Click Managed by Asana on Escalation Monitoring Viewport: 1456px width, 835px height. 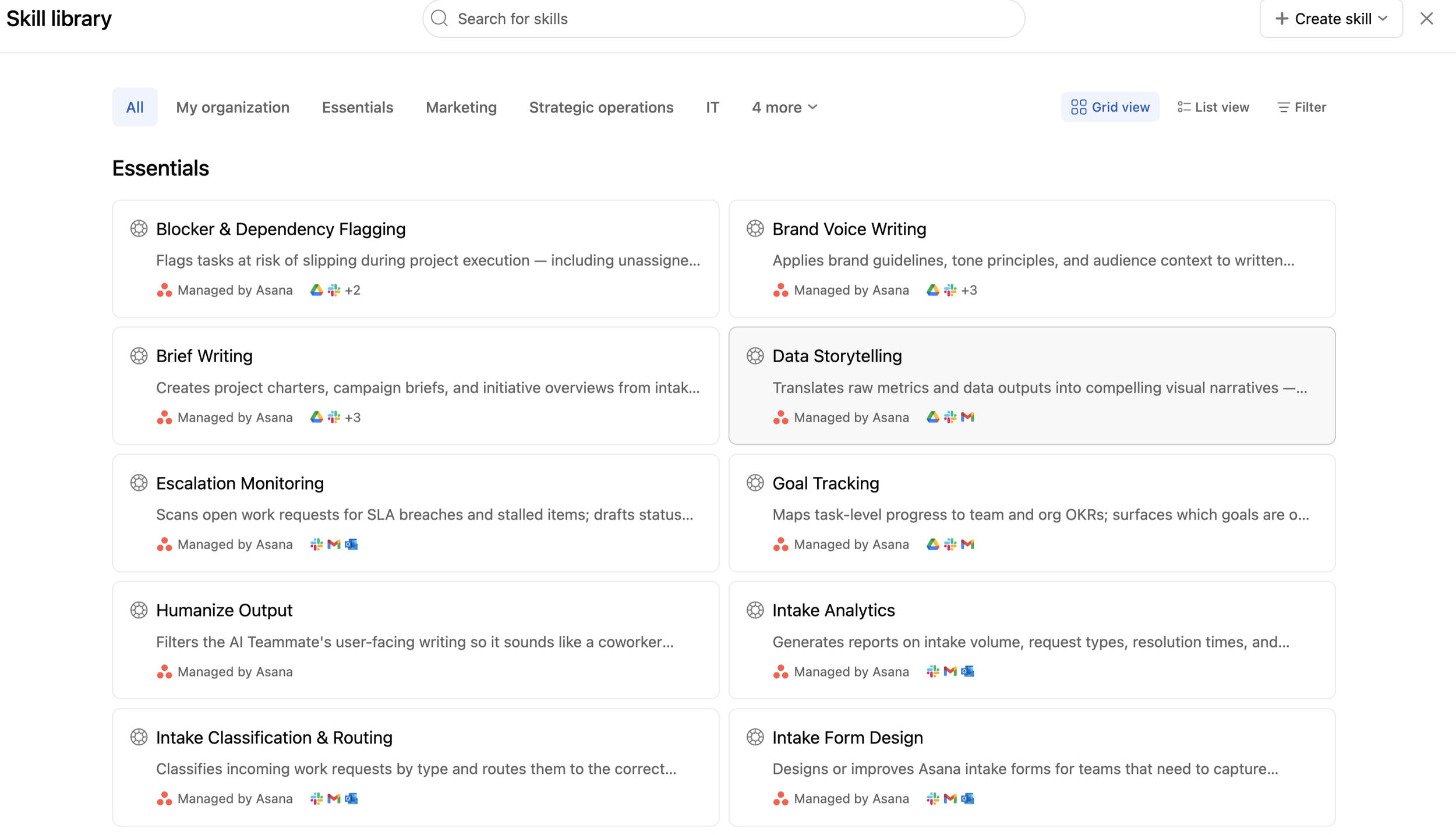[235, 544]
